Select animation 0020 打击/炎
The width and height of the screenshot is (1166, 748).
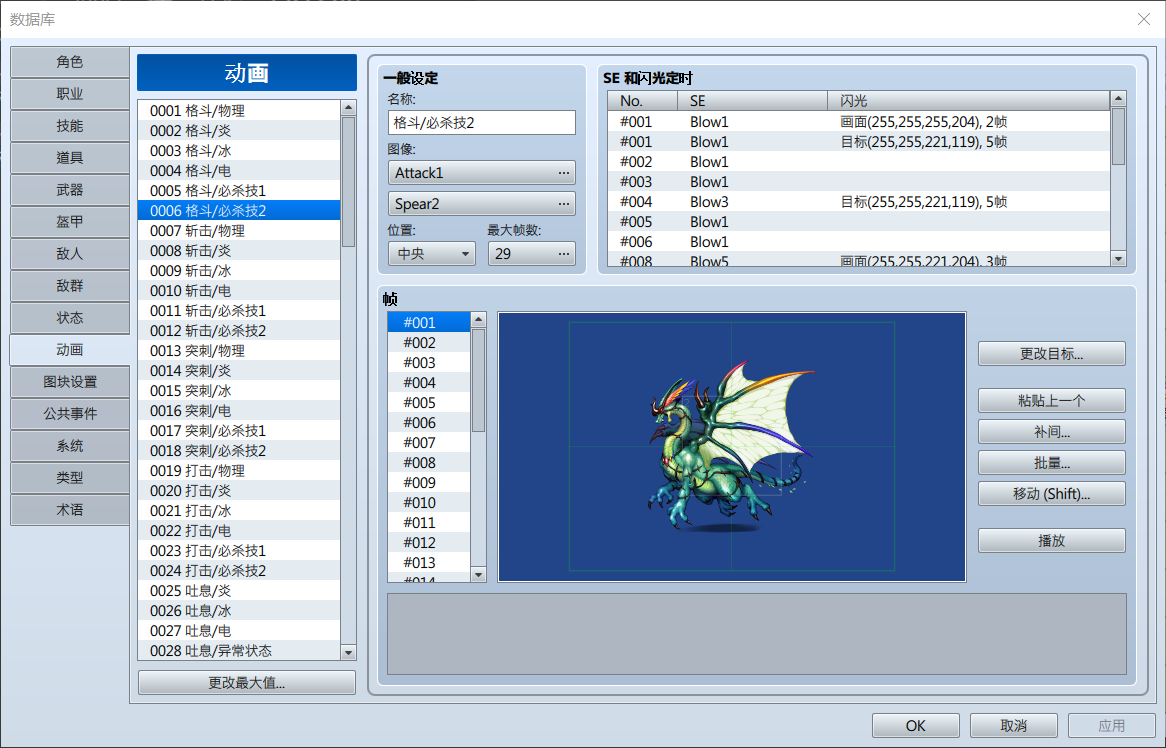239,491
